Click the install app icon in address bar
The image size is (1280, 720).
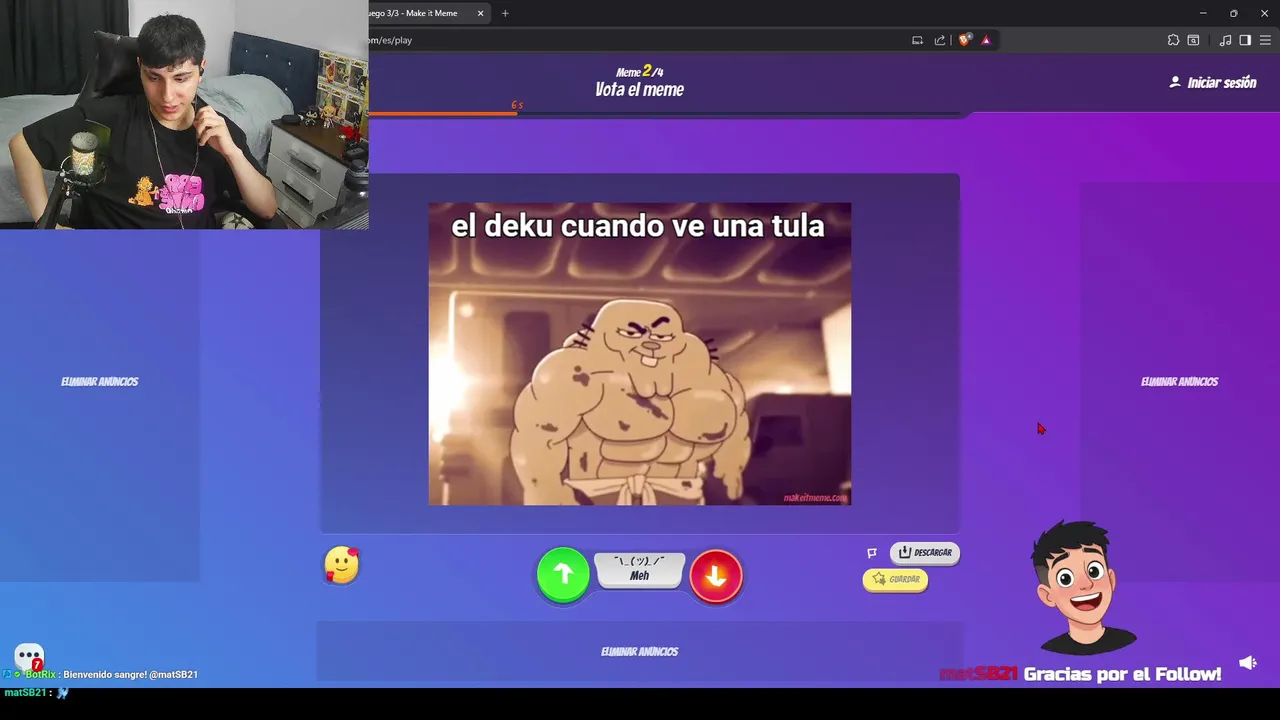(x=917, y=40)
